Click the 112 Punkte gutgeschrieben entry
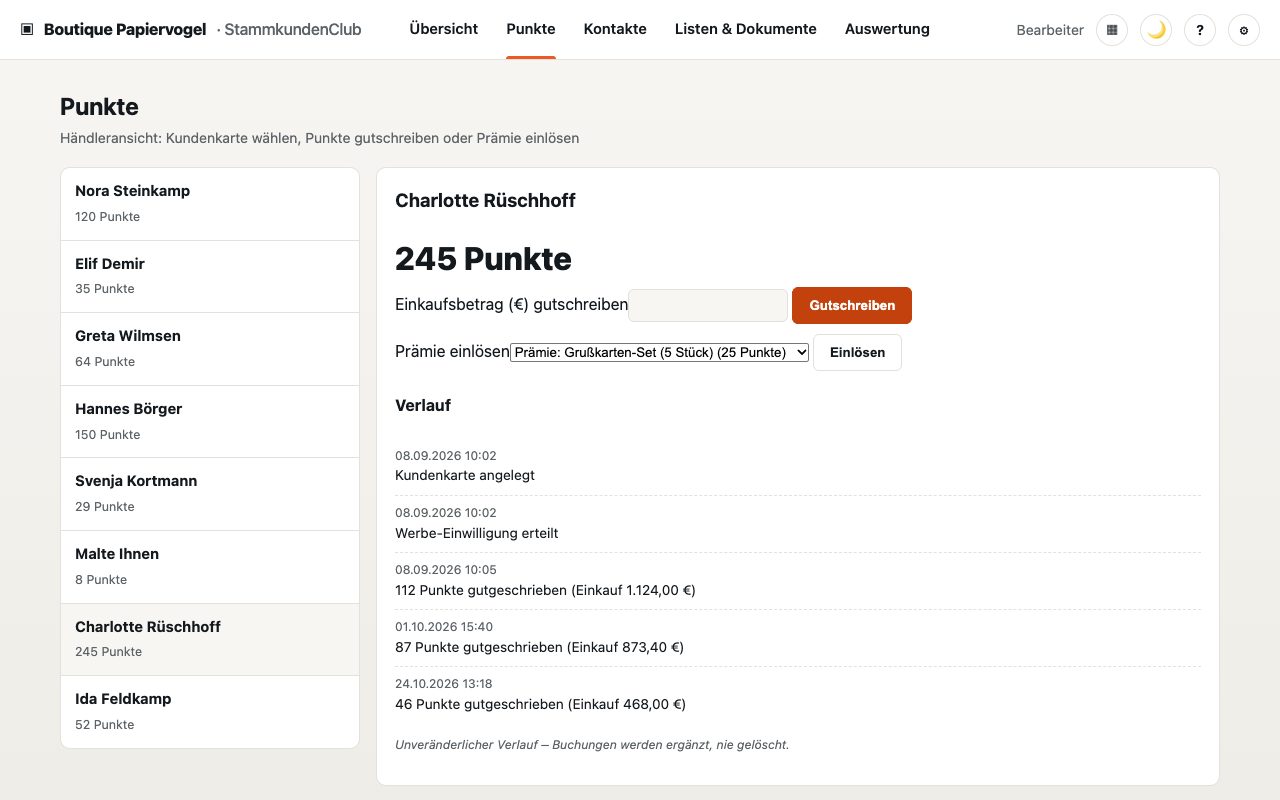The width and height of the screenshot is (1280, 800). pos(798,580)
